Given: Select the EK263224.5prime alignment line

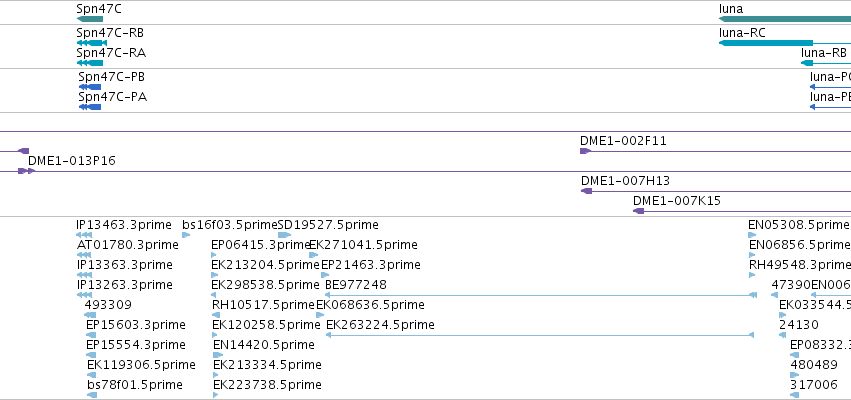Looking at the screenshot, I should click(x=539, y=335).
